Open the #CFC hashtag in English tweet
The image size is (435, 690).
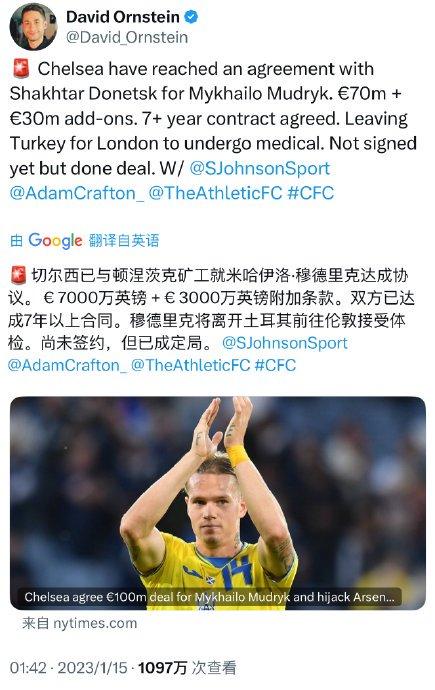[x=311, y=193]
